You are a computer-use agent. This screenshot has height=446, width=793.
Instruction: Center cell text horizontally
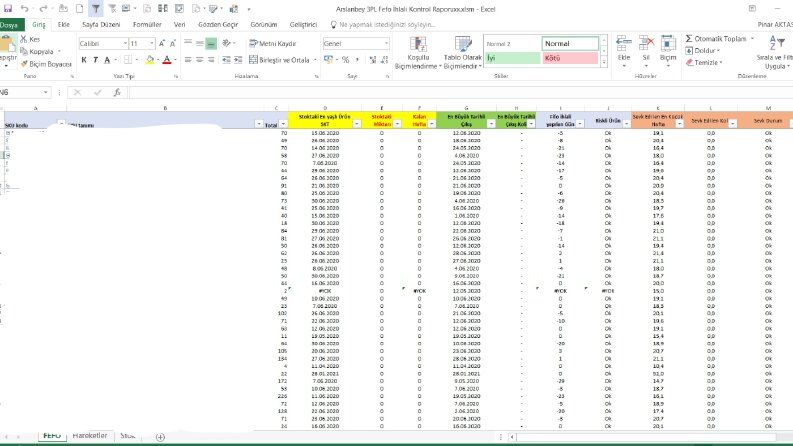pyautogui.click(x=200, y=60)
